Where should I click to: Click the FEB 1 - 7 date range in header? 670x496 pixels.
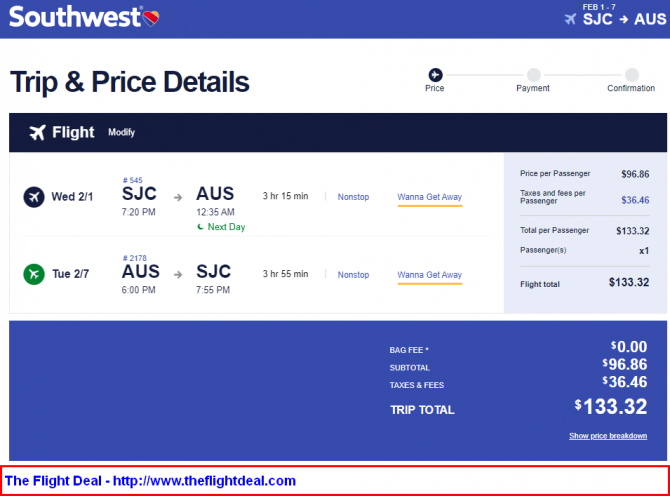tap(599, 7)
